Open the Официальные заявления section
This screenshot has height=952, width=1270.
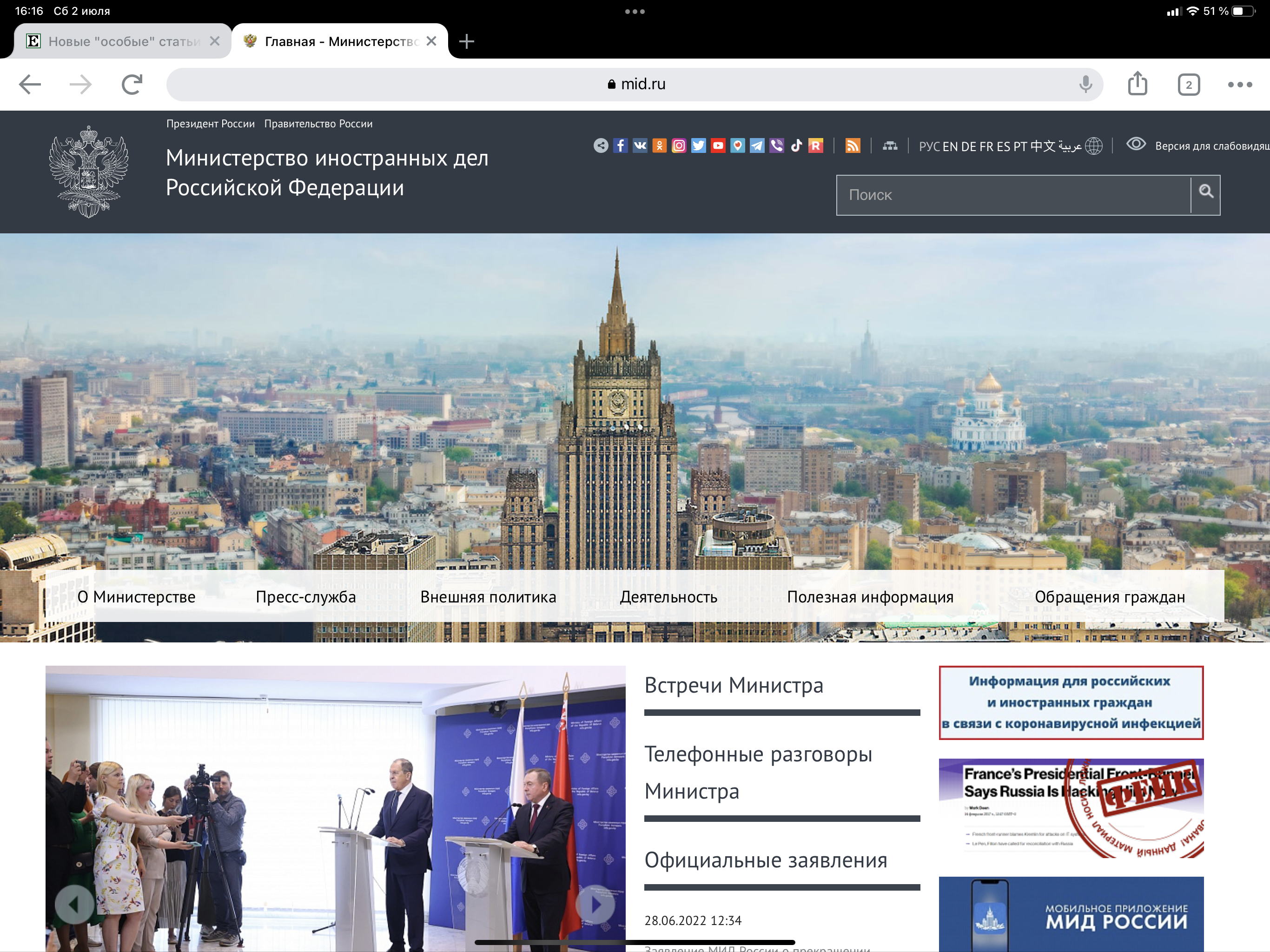(765, 859)
